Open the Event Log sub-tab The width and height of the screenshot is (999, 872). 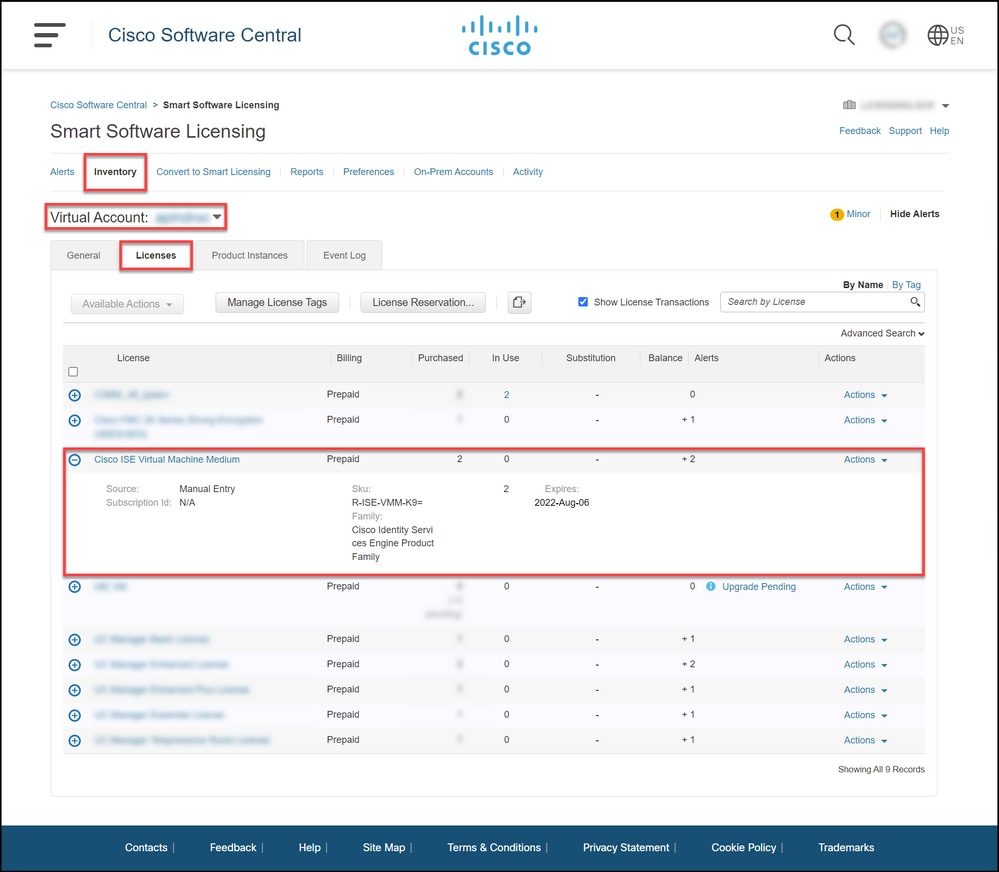click(x=344, y=255)
